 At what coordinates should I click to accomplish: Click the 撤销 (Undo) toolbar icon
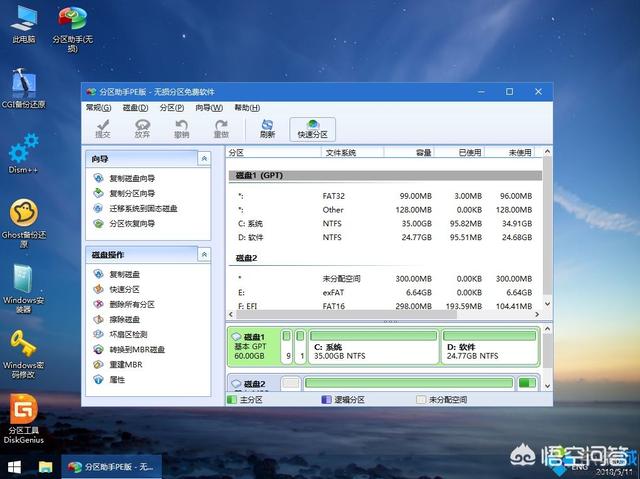click(181, 128)
